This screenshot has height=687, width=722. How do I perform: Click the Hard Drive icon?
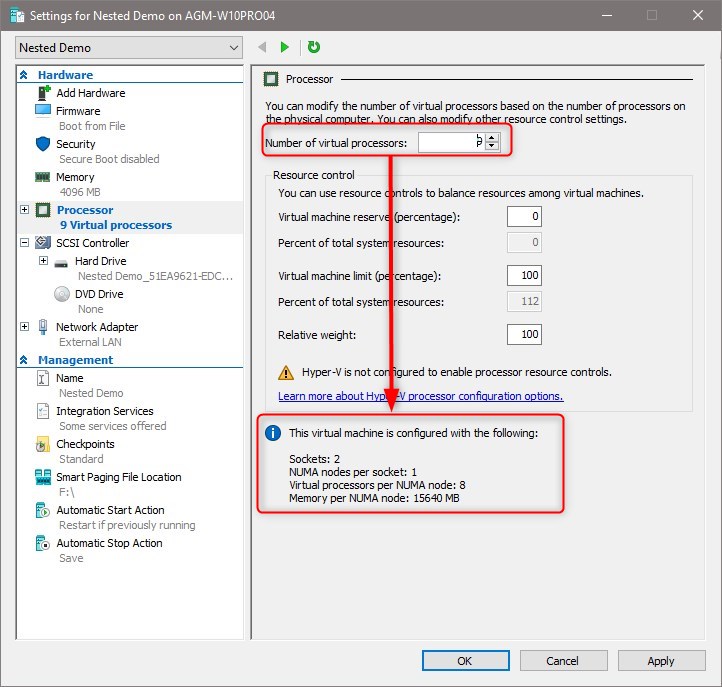(x=61, y=262)
